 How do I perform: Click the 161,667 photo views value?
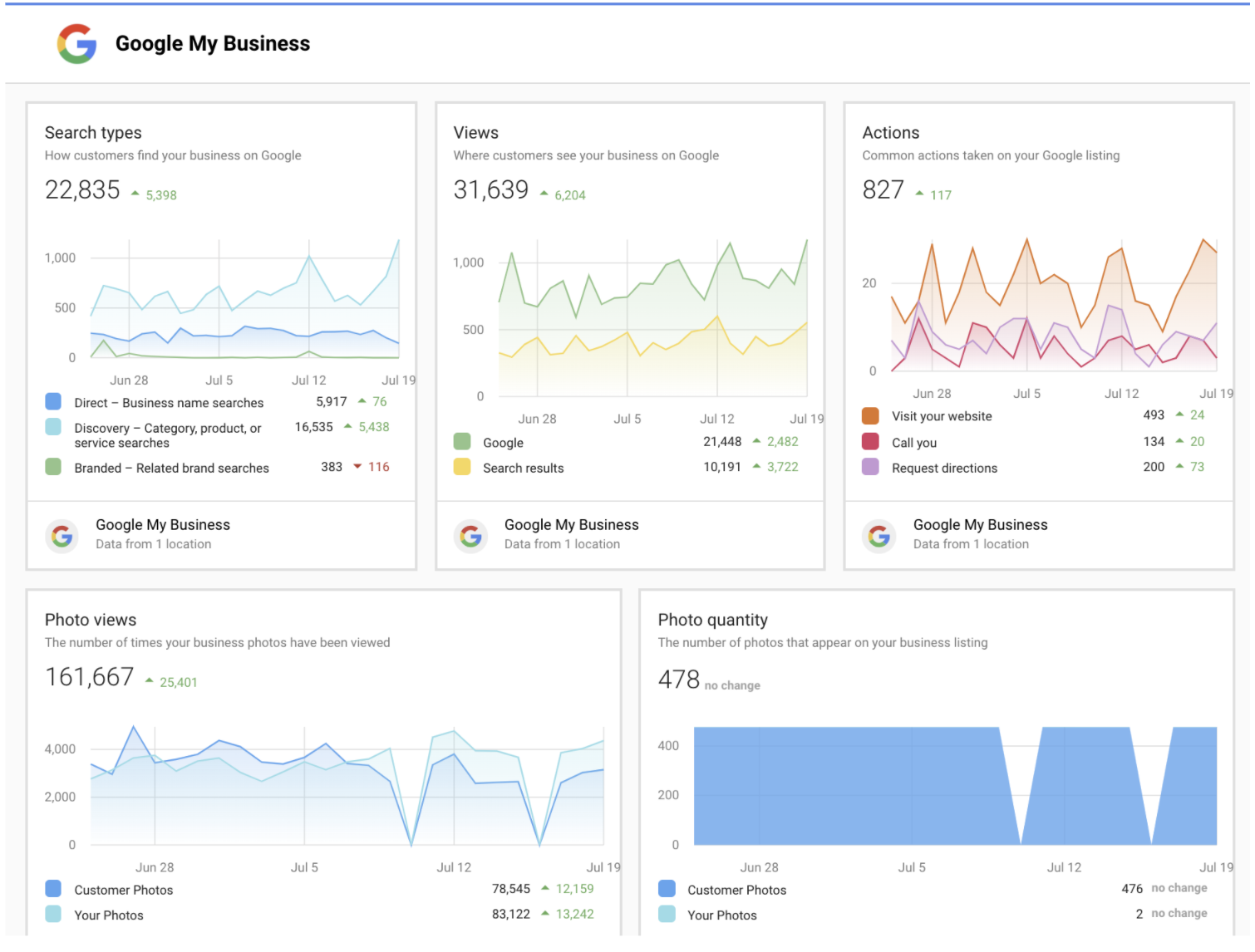click(x=90, y=677)
